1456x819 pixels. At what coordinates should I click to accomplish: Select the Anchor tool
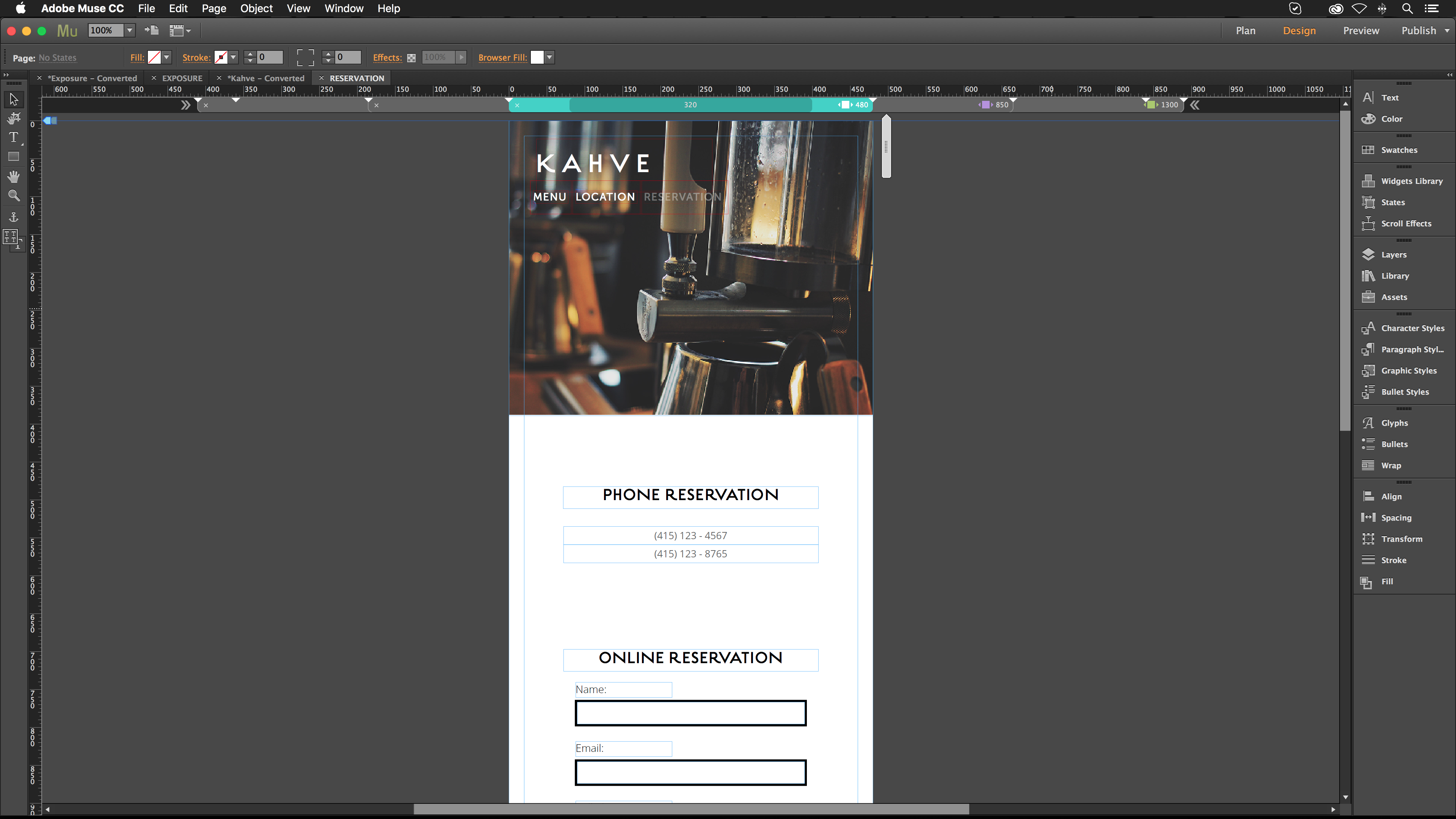[14, 217]
